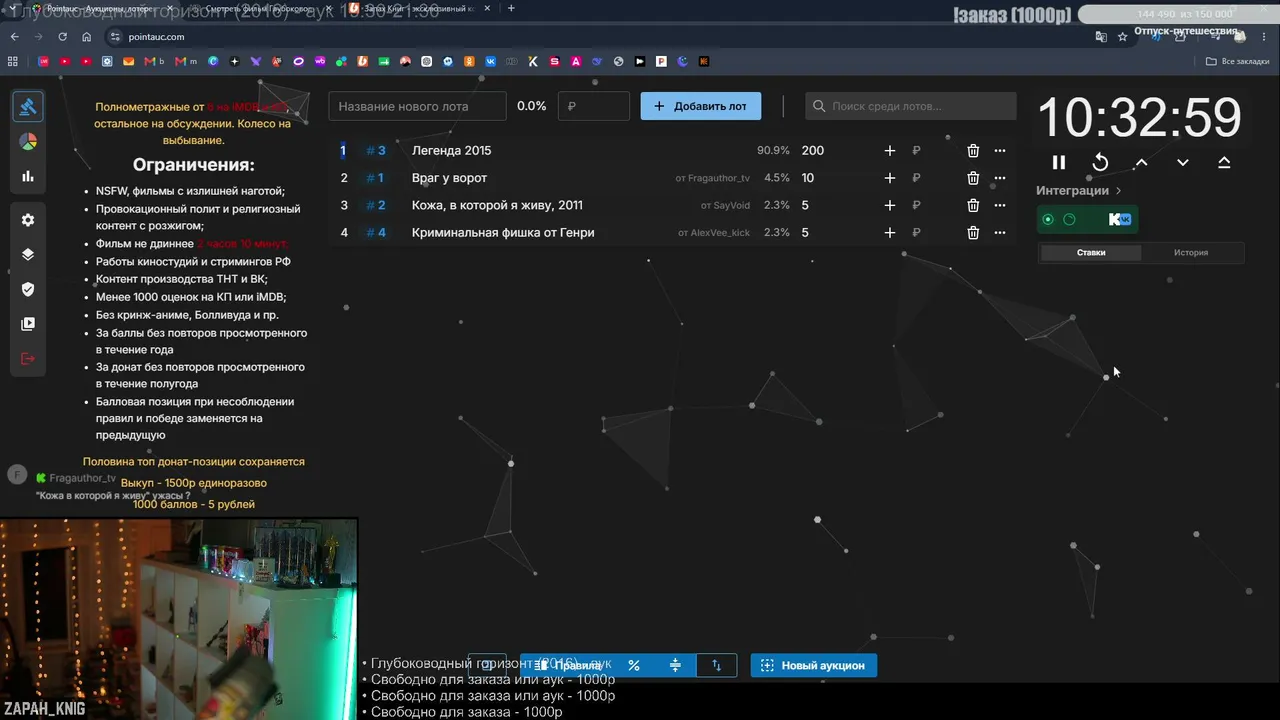Click the Кожа, в которой я живу, 2011 name

pos(497,205)
